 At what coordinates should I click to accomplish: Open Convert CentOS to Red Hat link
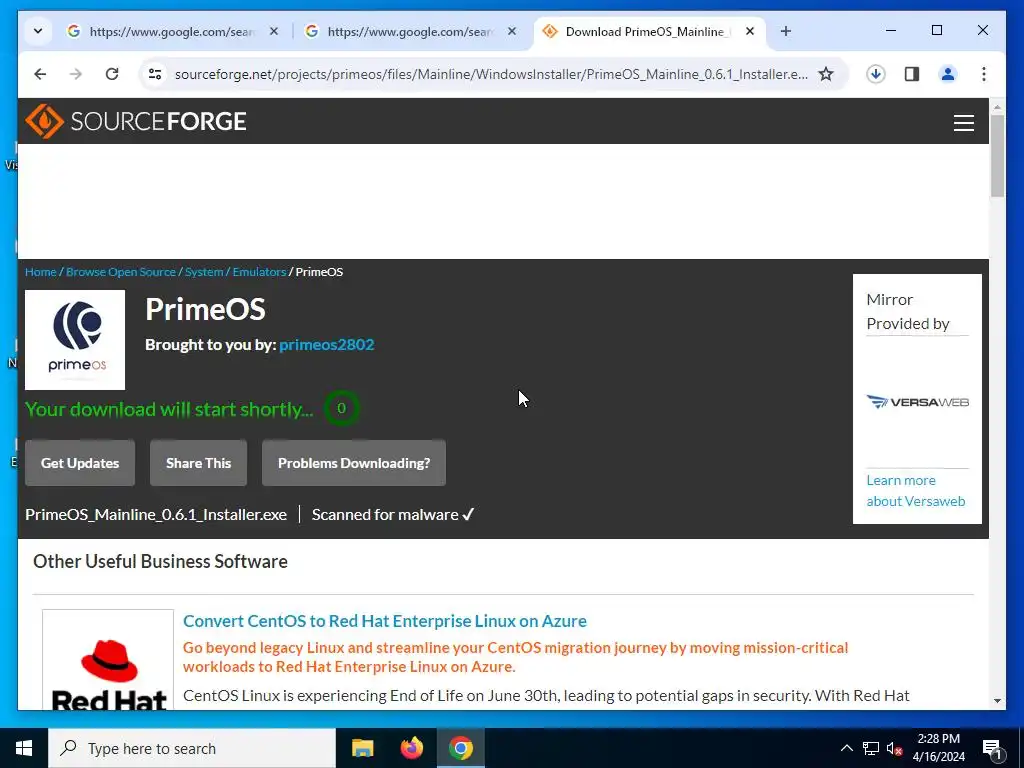point(385,621)
